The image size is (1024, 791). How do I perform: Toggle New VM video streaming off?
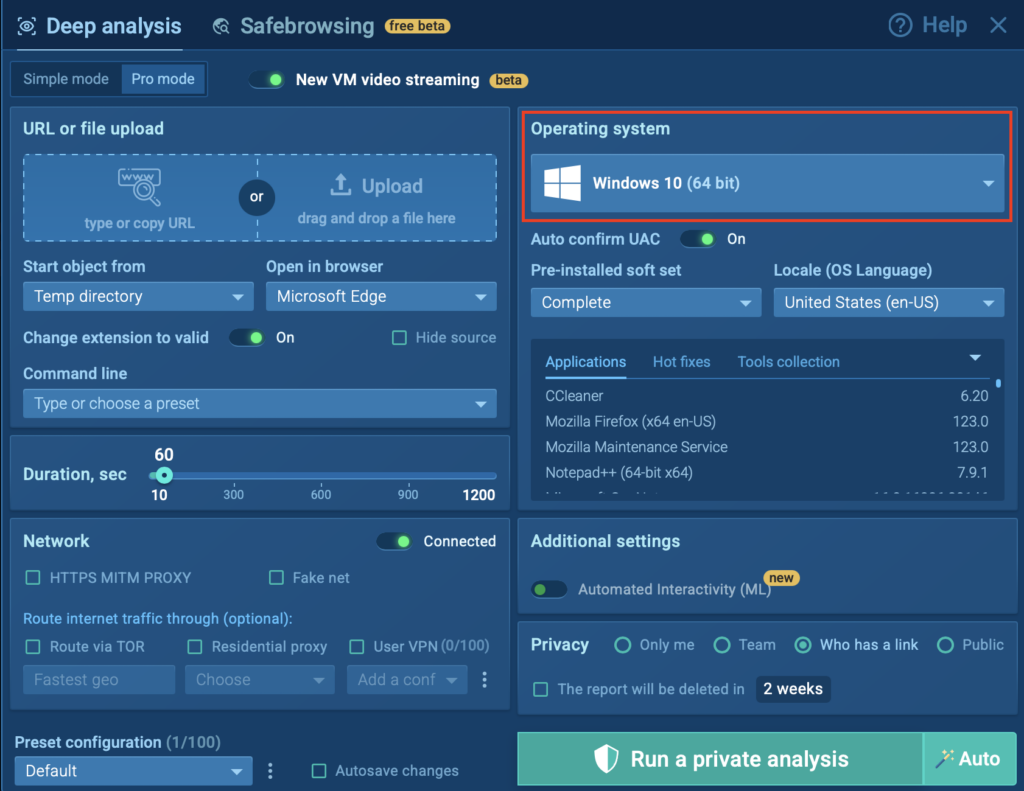(x=267, y=80)
